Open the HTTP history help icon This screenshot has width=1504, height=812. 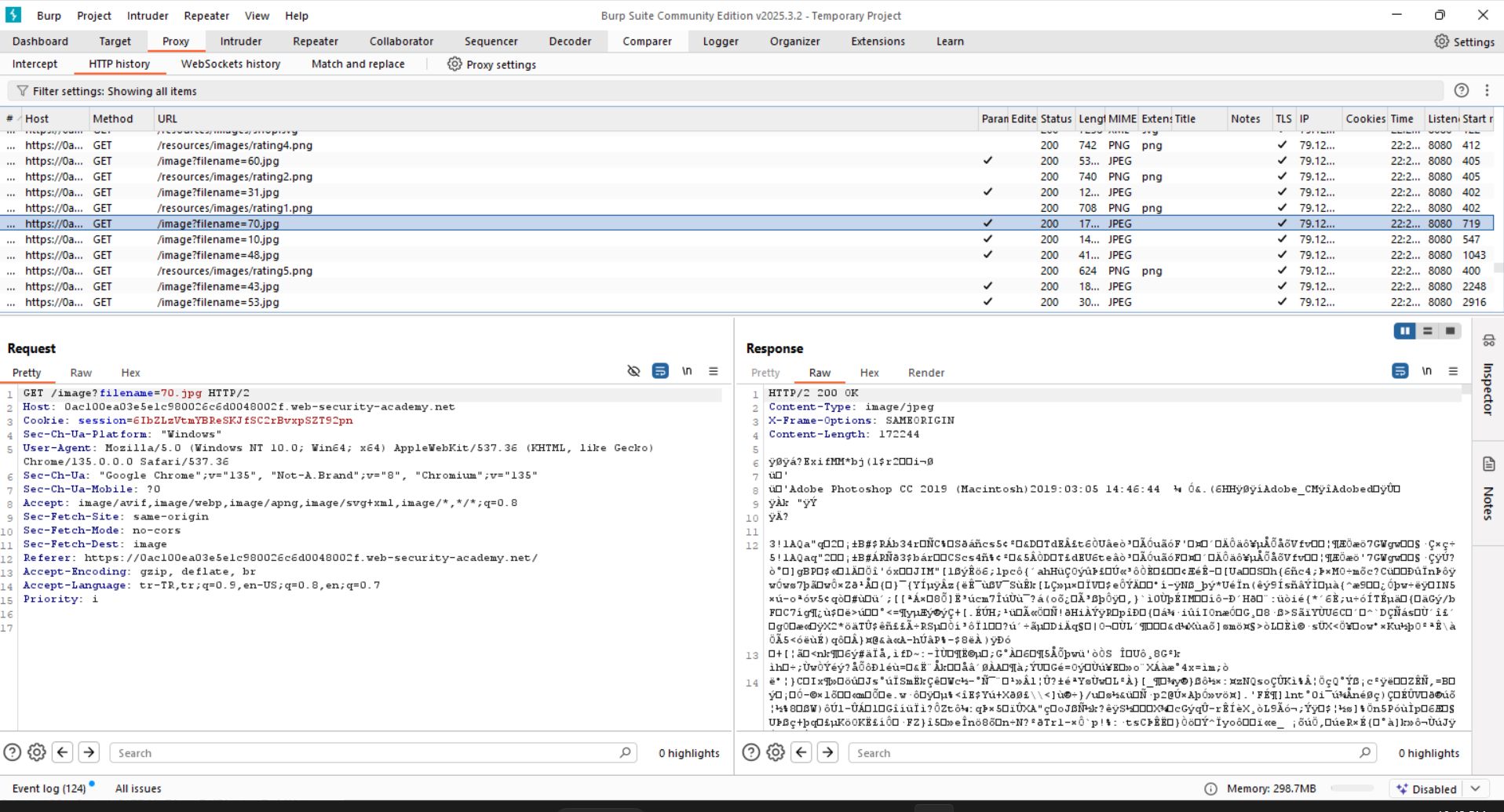(1462, 91)
